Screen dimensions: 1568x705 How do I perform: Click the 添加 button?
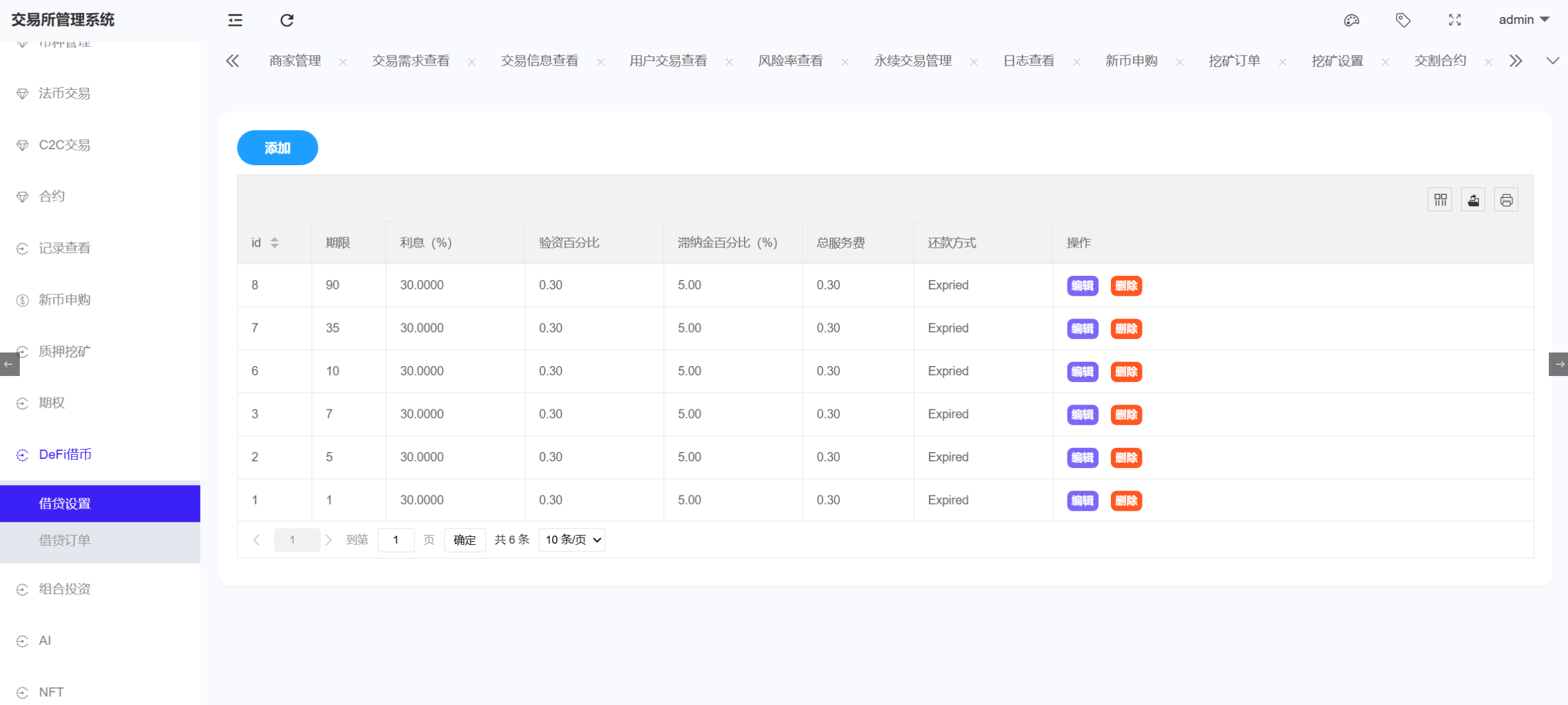pos(277,148)
